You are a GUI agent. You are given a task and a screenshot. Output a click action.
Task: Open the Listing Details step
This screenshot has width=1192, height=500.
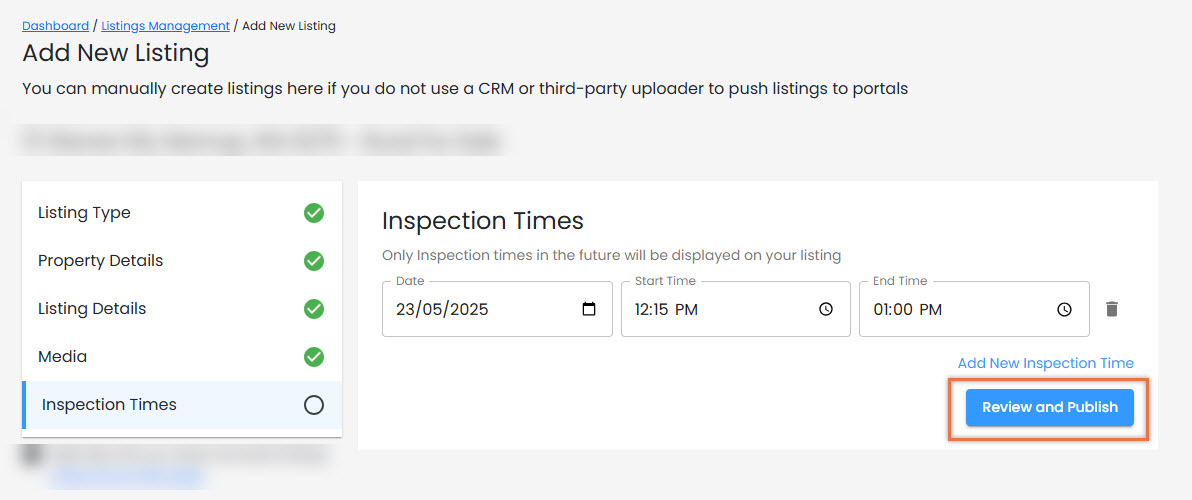(182, 309)
